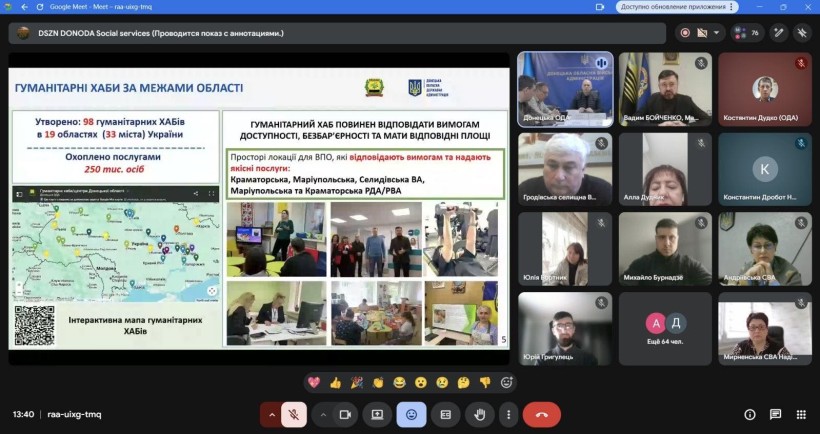Send a surprised face reaction

pyautogui.click(x=421, y=383)
